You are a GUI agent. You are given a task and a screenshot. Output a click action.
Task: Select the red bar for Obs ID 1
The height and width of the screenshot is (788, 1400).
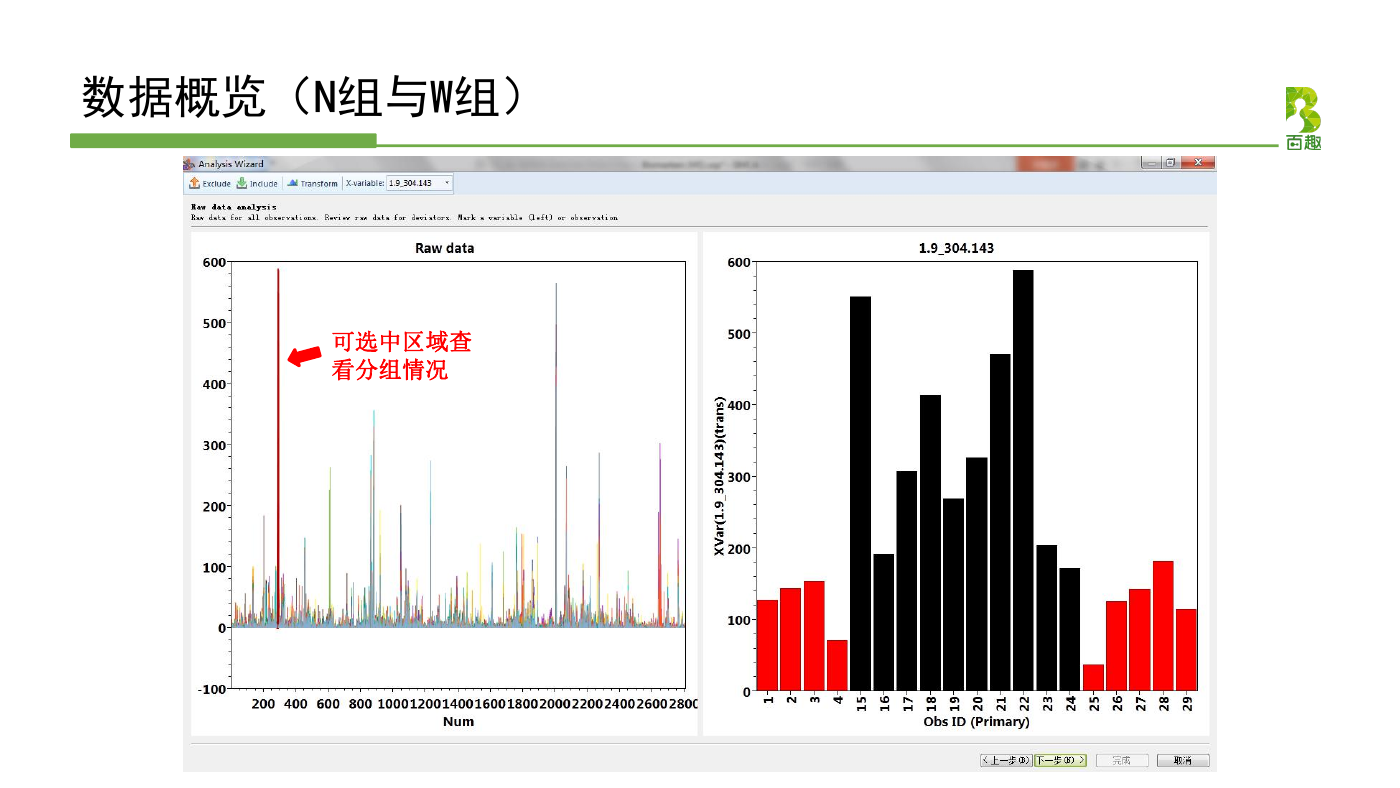[767, 645]
